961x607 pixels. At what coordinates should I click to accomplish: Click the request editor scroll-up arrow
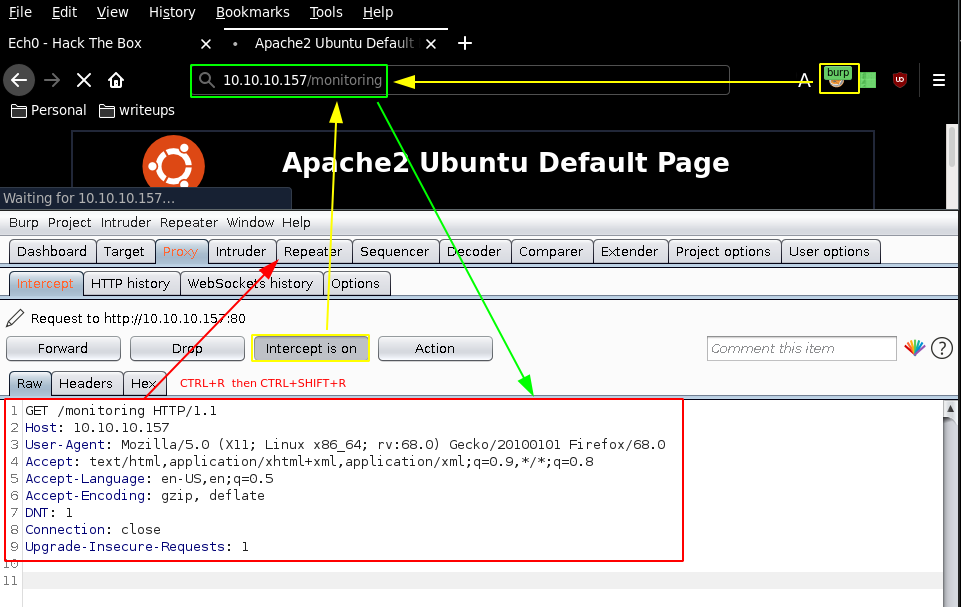950,408
